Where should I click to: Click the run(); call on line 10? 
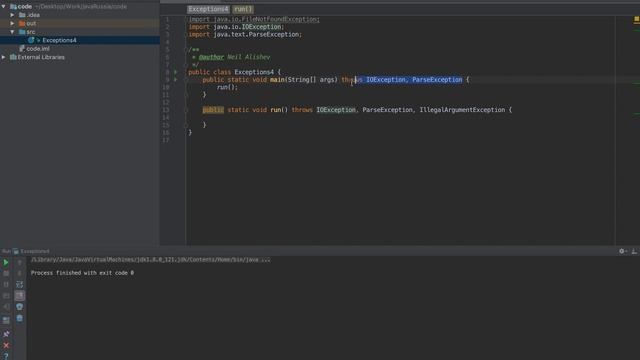pyautogui.click(x=227, y=87)
